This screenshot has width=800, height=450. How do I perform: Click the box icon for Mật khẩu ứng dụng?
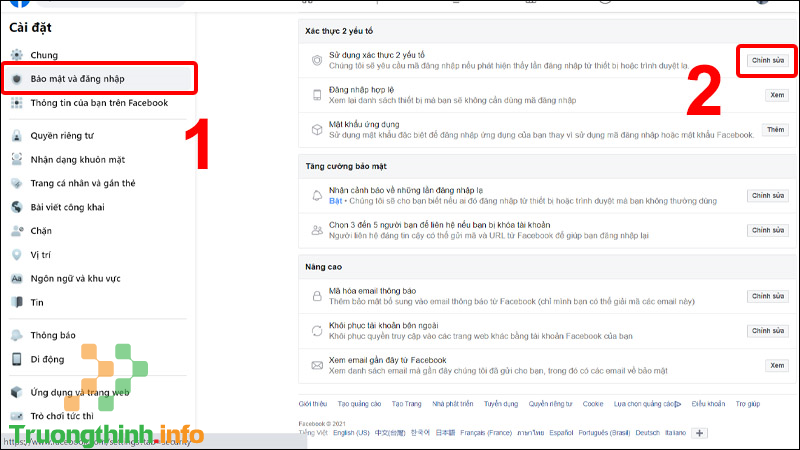pyautogui.click(x=317, y=130)
